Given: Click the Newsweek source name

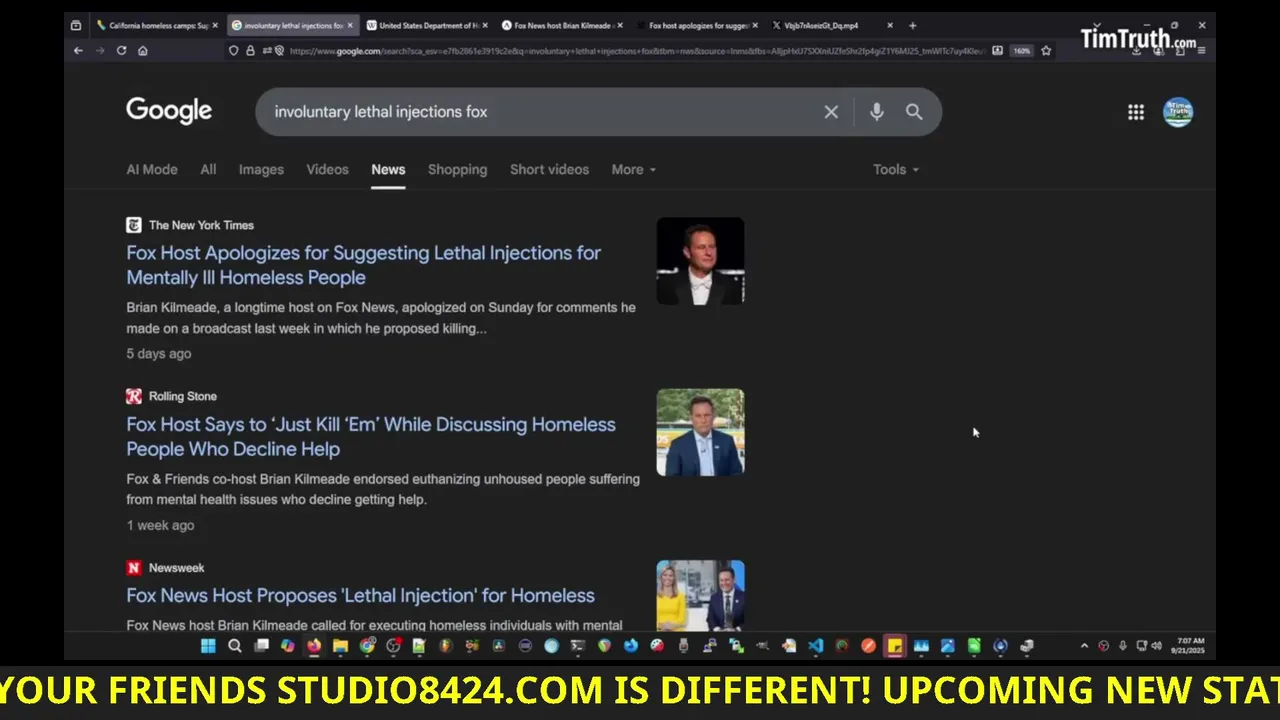Looking at the screenshot, I should pos(176,568).
